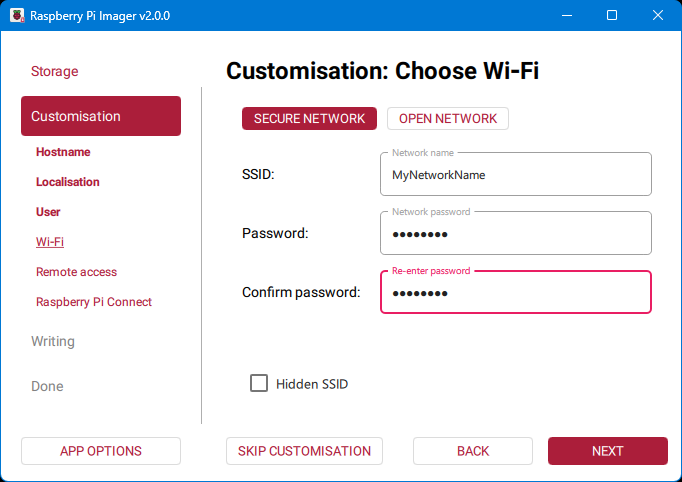The height and width of the screenshot is (482, 682).
Task: Switch to Open Network mode
Action: pos(447,118)
